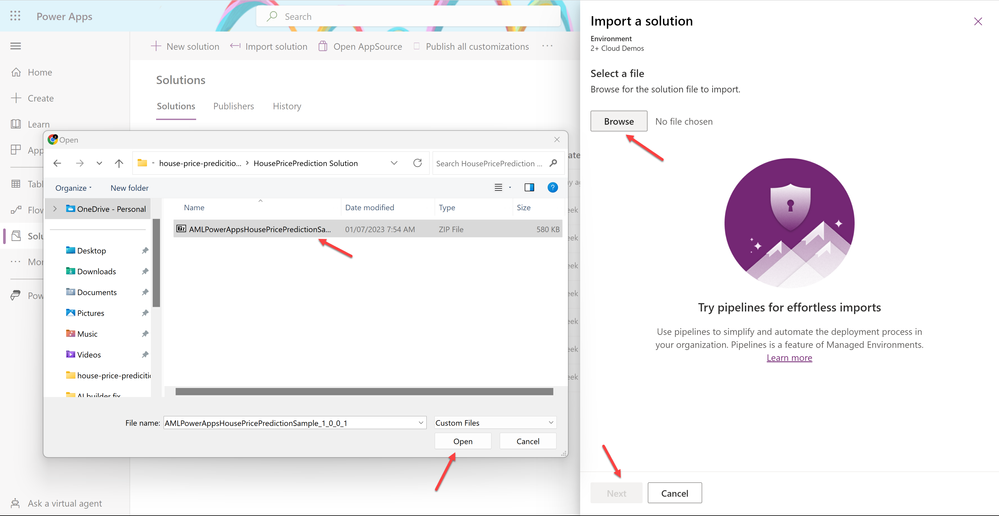
Task: Unpin Desktop from quick access
Action: [145, 251]
